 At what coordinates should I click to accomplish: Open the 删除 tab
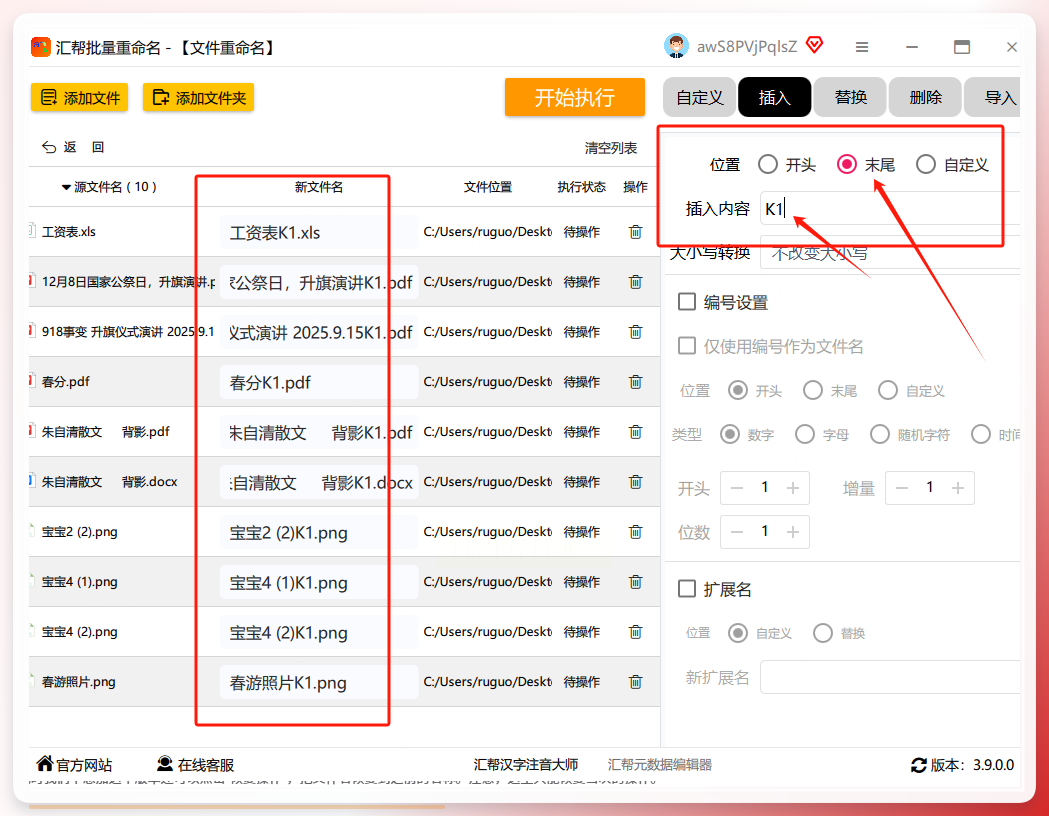[926, 98]
